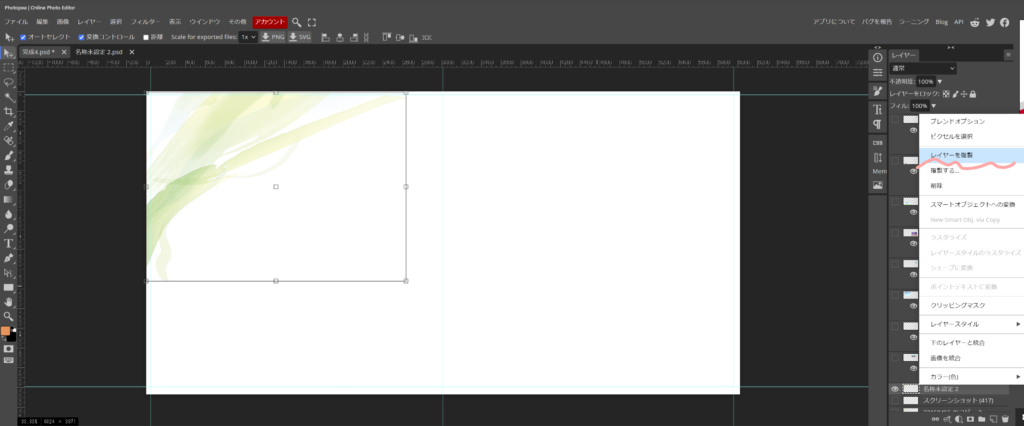The image size is (1024, 426).
Task: Toggle the オートセレクト checkbox
Action: (23, 37)
